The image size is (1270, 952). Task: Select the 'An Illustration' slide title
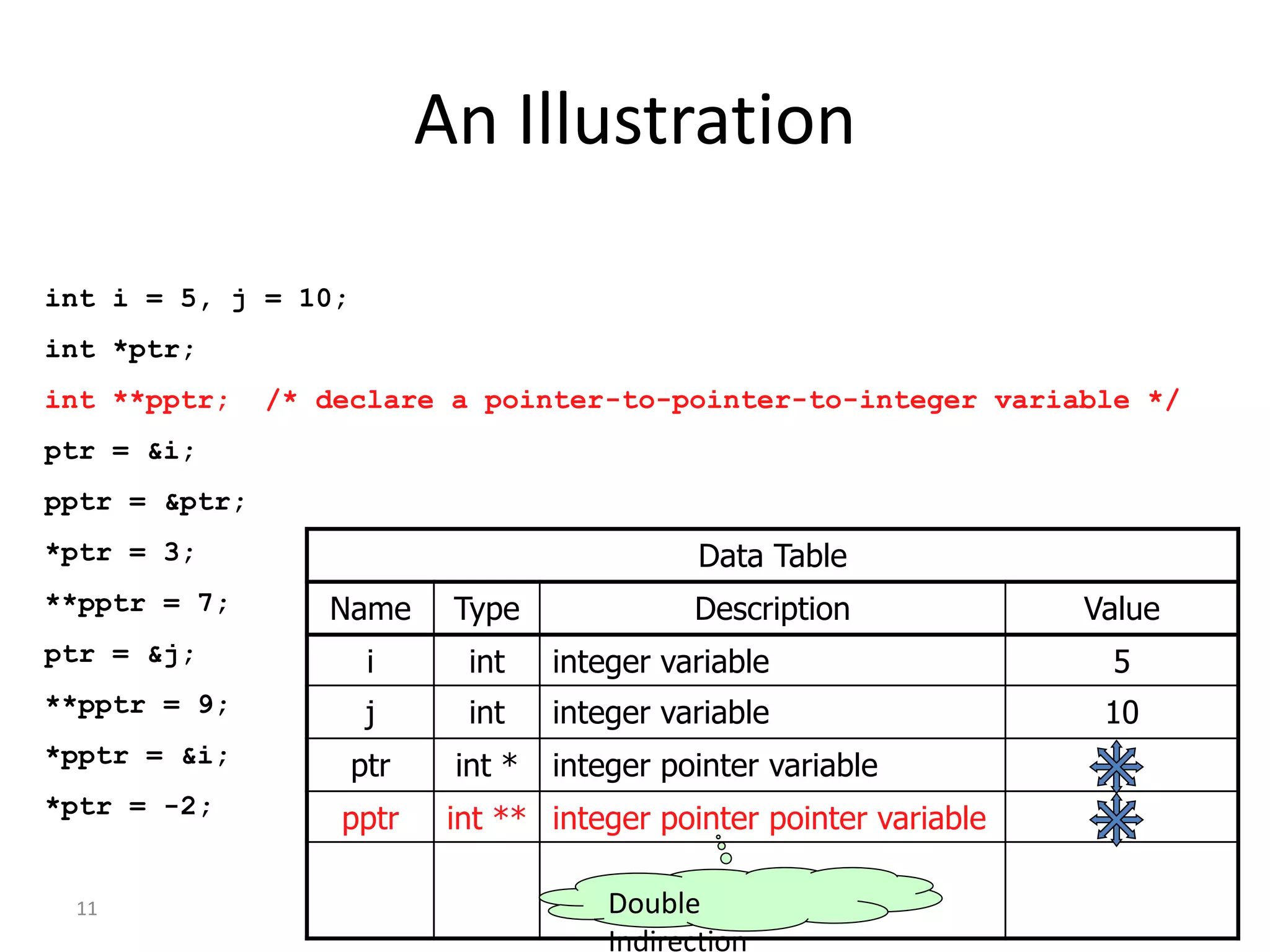point(634,120)
